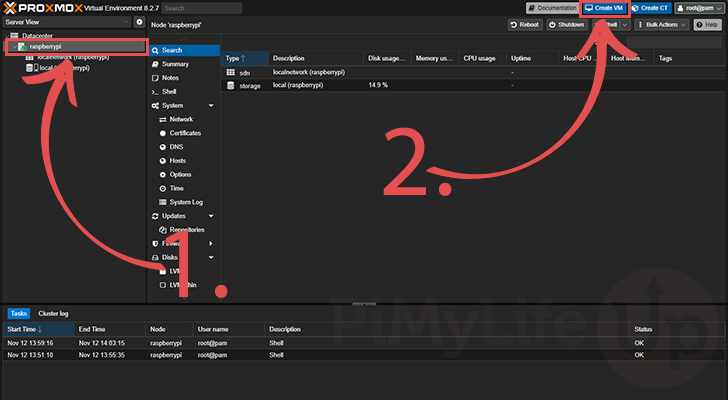Collapse the Updates section arrow

click(x=211, y=216)
